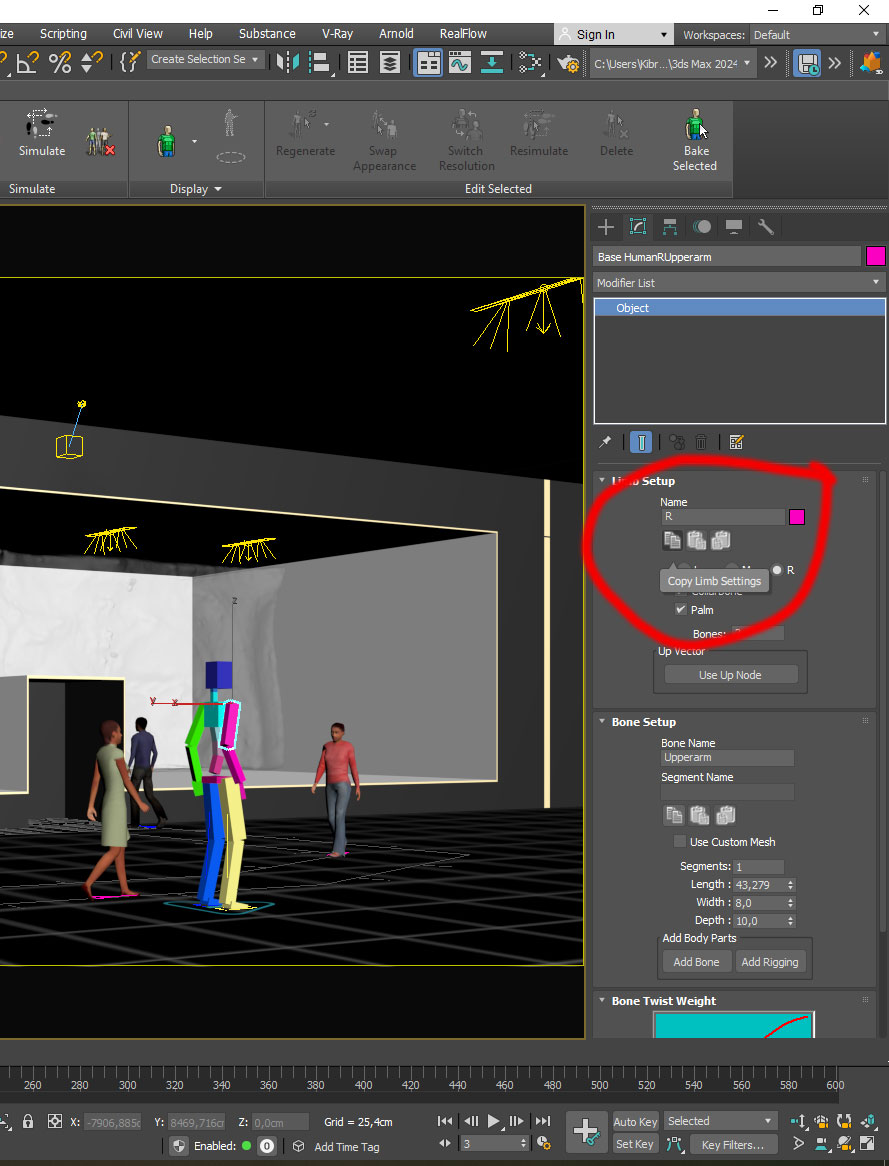Toggle Show End Result button
889x1166 pixels.
tap(641, 442)
